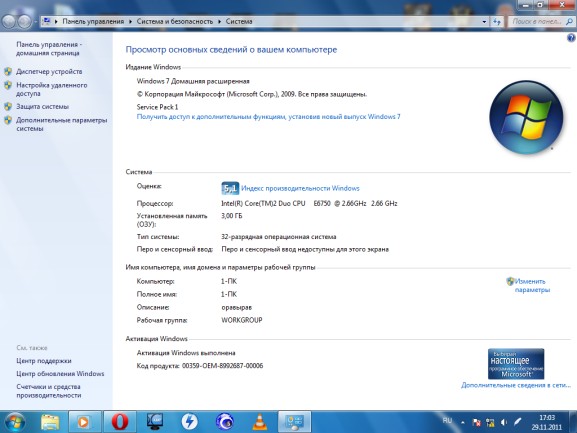This screenshot has height=433, width=577.
Task: Open the Windows Start button
Action: pos(15,422)
